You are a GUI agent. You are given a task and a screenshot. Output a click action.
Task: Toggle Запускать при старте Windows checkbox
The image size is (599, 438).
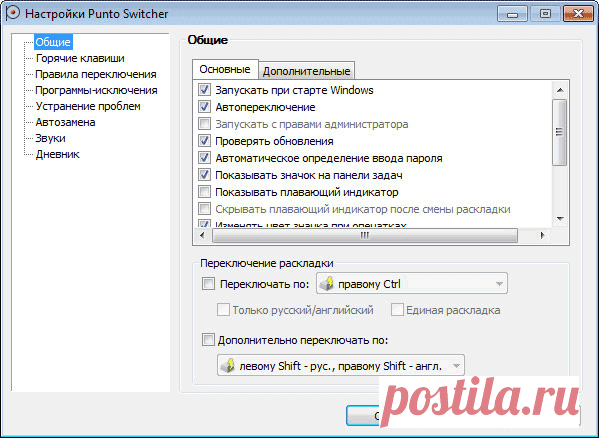click(x=204, y=90)
